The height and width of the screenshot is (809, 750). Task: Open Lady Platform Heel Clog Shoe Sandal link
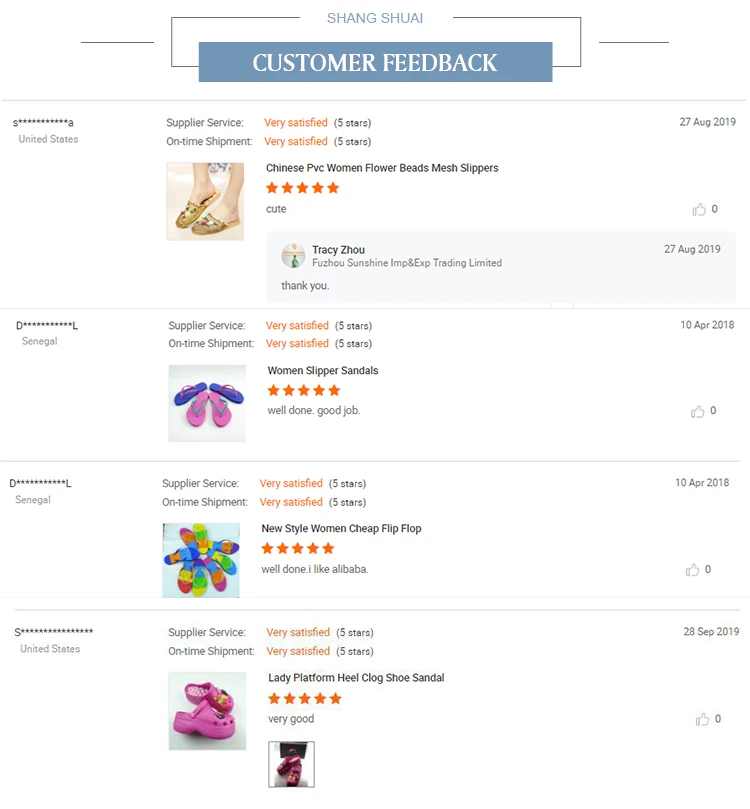click(x=356, y=678)
